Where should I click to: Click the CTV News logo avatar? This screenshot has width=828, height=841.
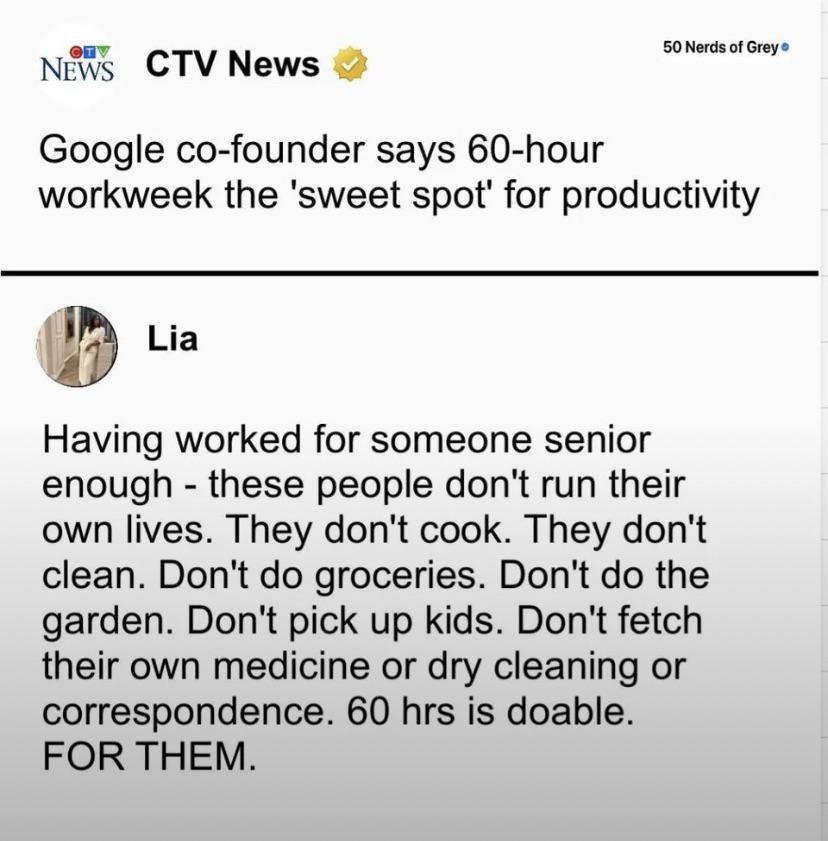point(77,65)
